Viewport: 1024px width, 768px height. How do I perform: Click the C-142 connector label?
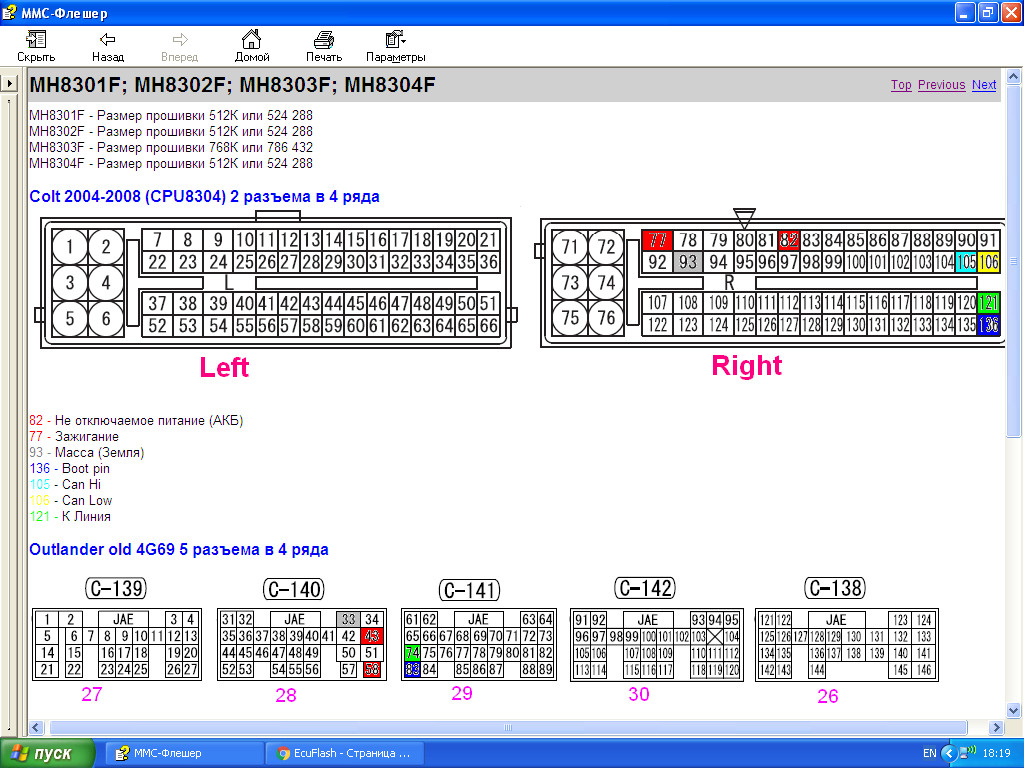pyautogui.click(x=645, y=588)
